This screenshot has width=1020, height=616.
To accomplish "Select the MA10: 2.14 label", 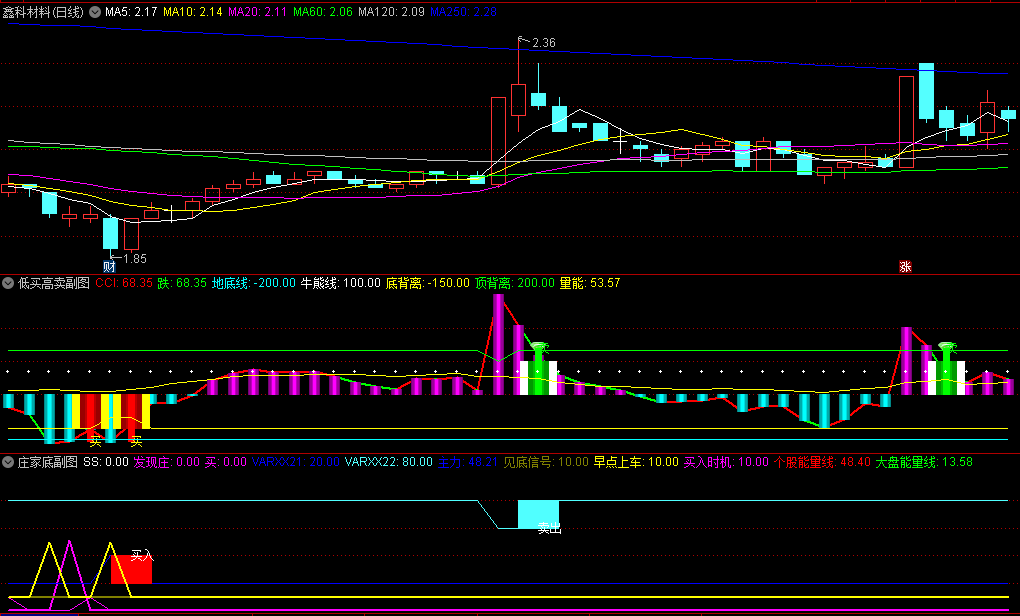I will [x=193, y=12].
